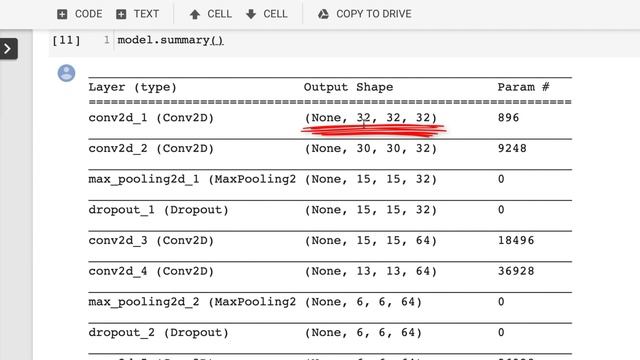
Task: Click the user avatar beside output
Action: coord(66,73)
